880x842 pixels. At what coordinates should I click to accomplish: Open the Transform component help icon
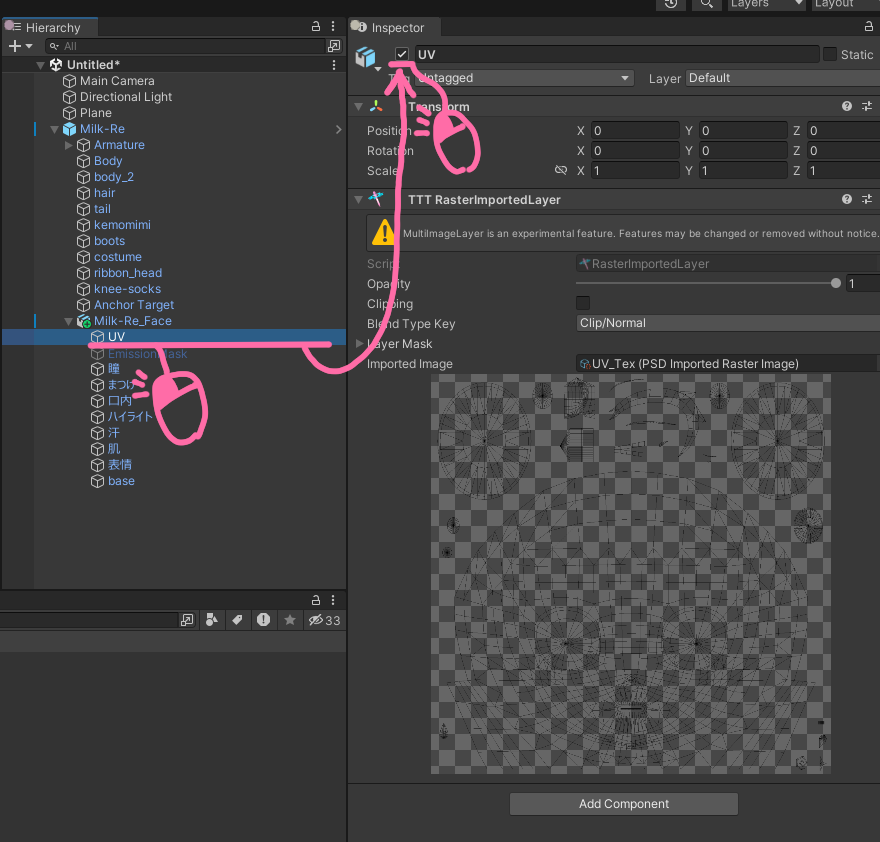click(847, 107)
